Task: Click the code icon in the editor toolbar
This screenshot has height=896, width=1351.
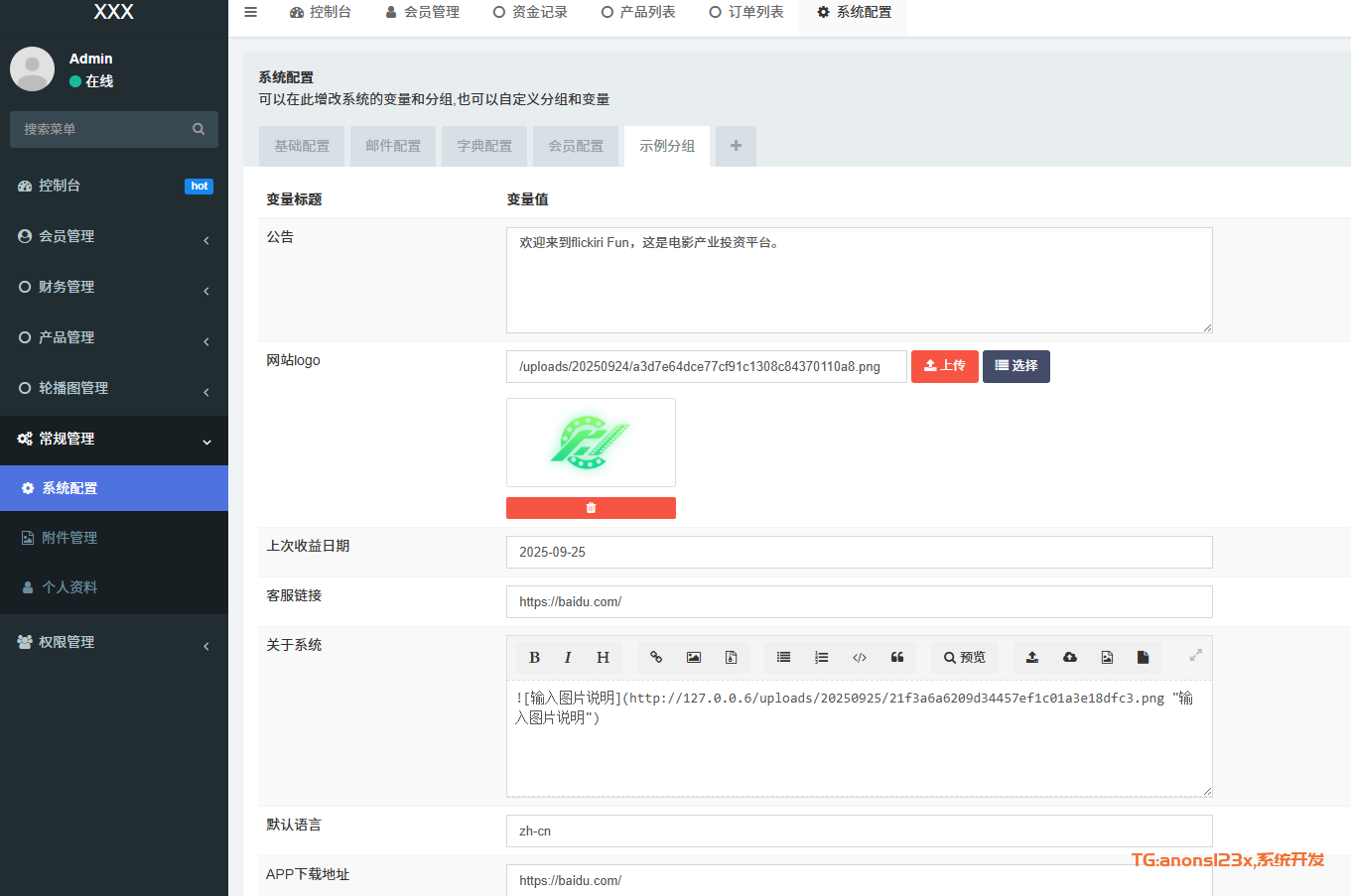Action: pos(860,657)
